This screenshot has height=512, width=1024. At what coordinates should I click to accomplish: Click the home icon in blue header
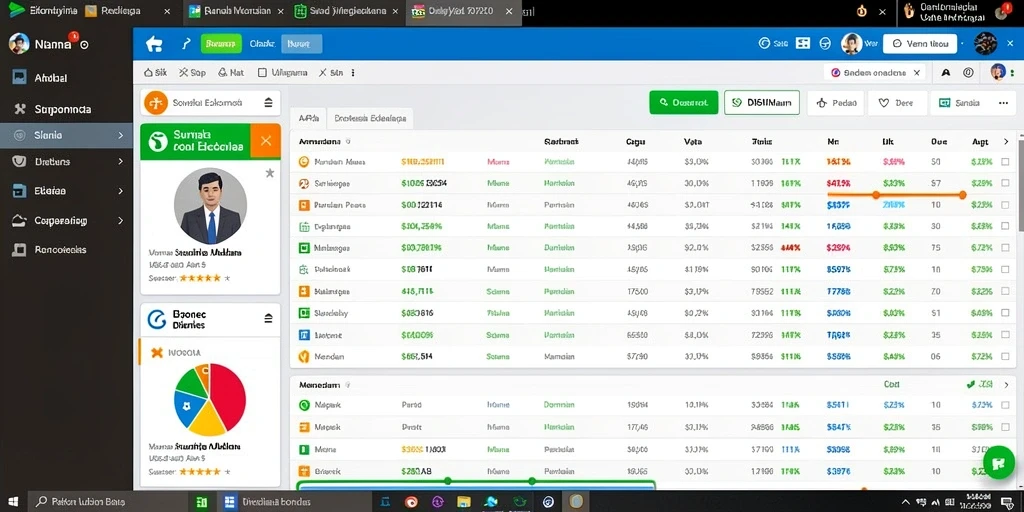pyautogui.click(x=154, y=44)
